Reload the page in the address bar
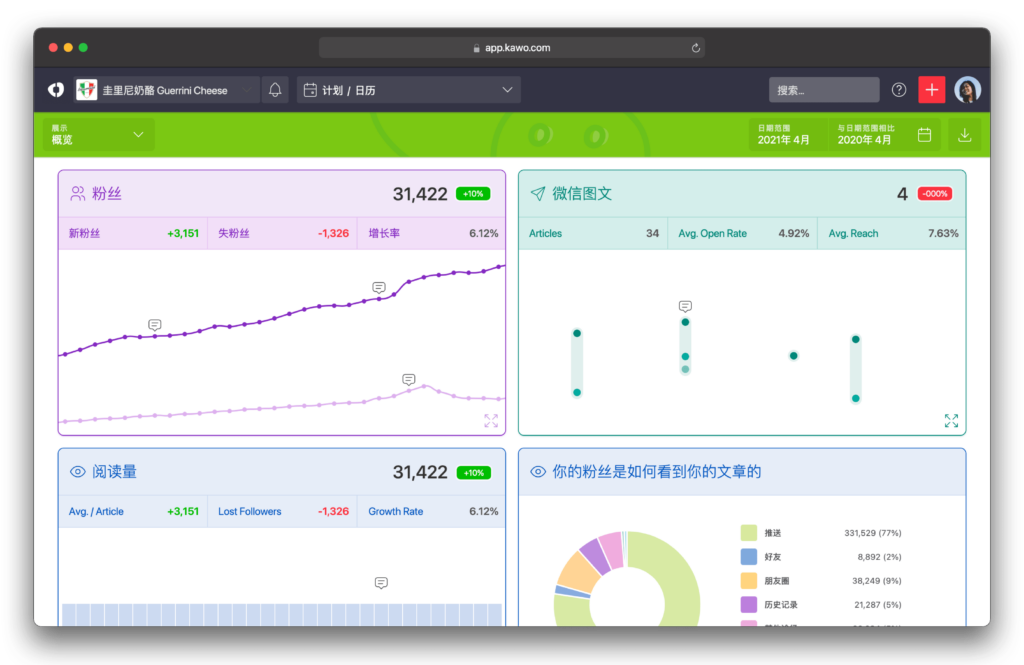The height and width of the screenshot is (665, 1024). coord(696,48)
